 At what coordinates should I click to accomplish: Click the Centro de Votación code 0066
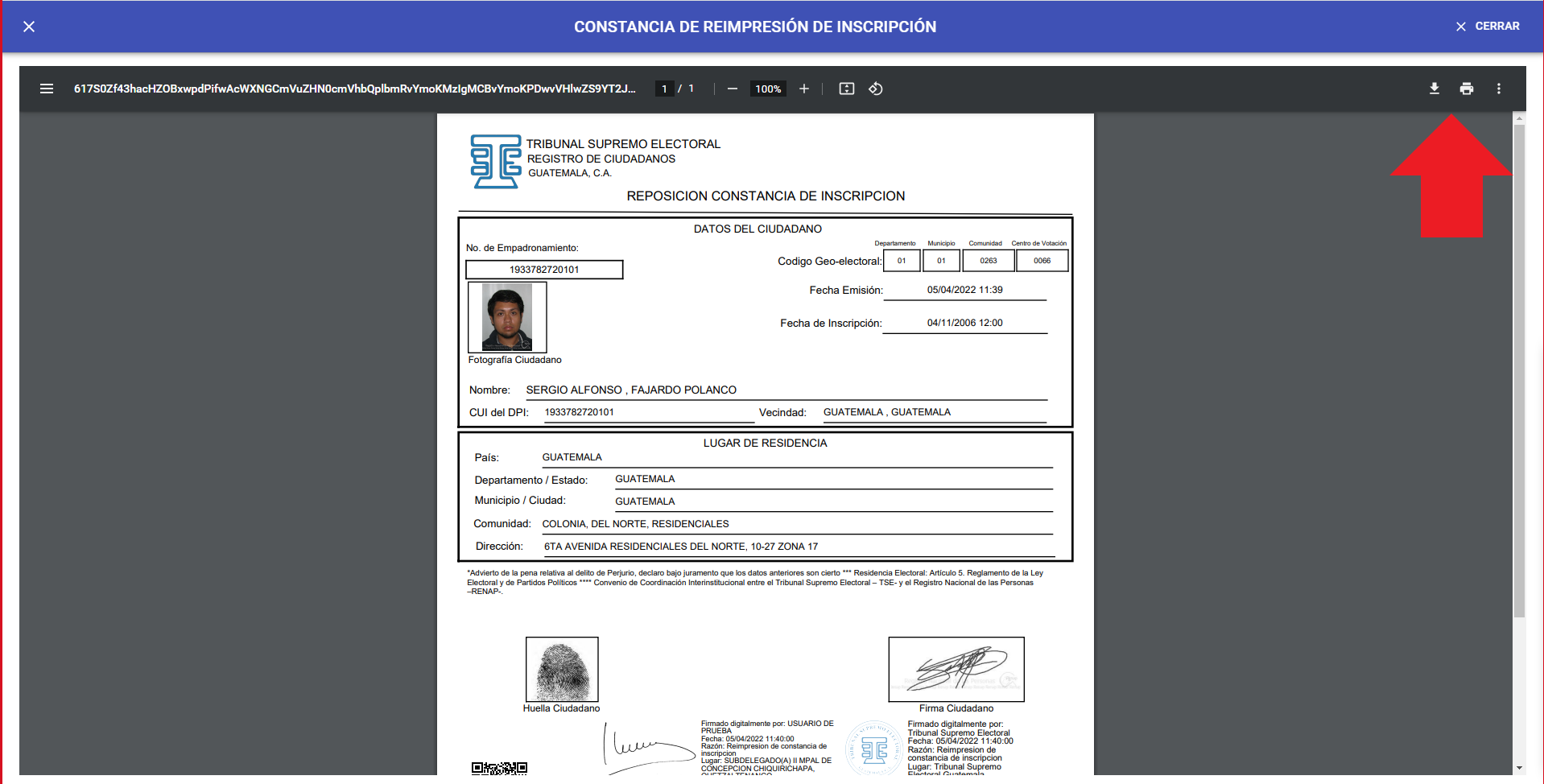1042,261
